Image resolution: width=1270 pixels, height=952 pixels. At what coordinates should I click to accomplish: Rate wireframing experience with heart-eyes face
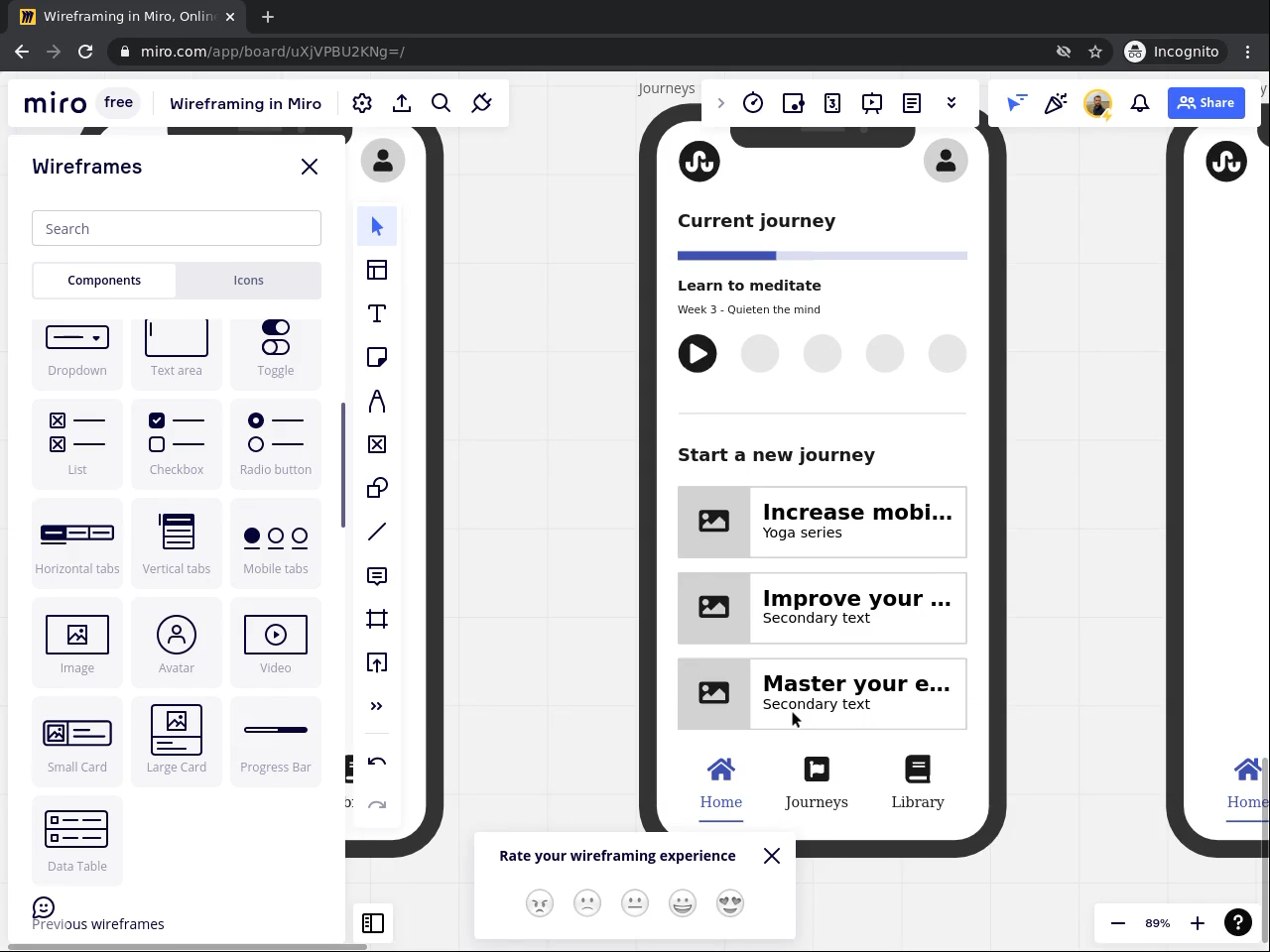pos(730,903)
